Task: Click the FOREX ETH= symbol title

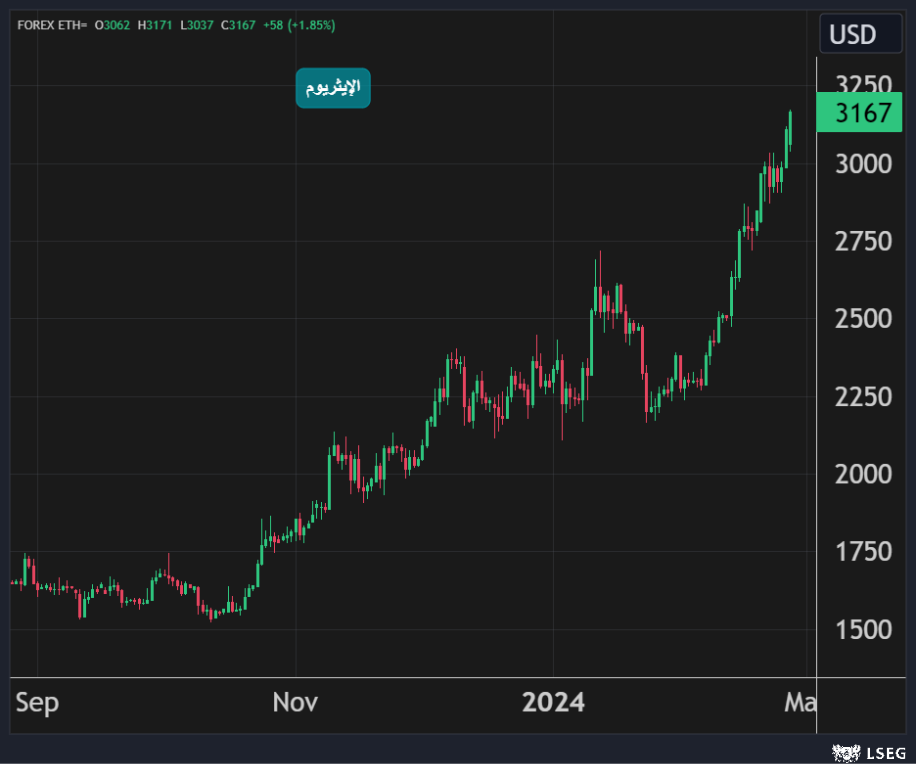Action: 52,24
